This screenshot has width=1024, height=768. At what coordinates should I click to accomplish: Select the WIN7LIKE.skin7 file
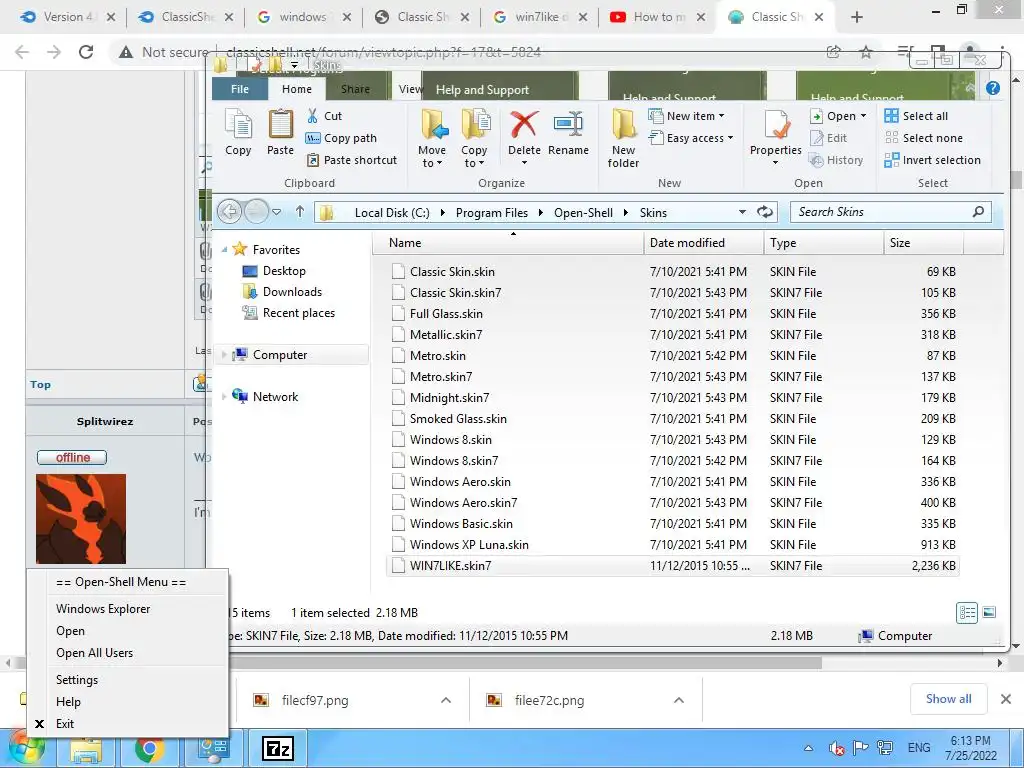673,566
